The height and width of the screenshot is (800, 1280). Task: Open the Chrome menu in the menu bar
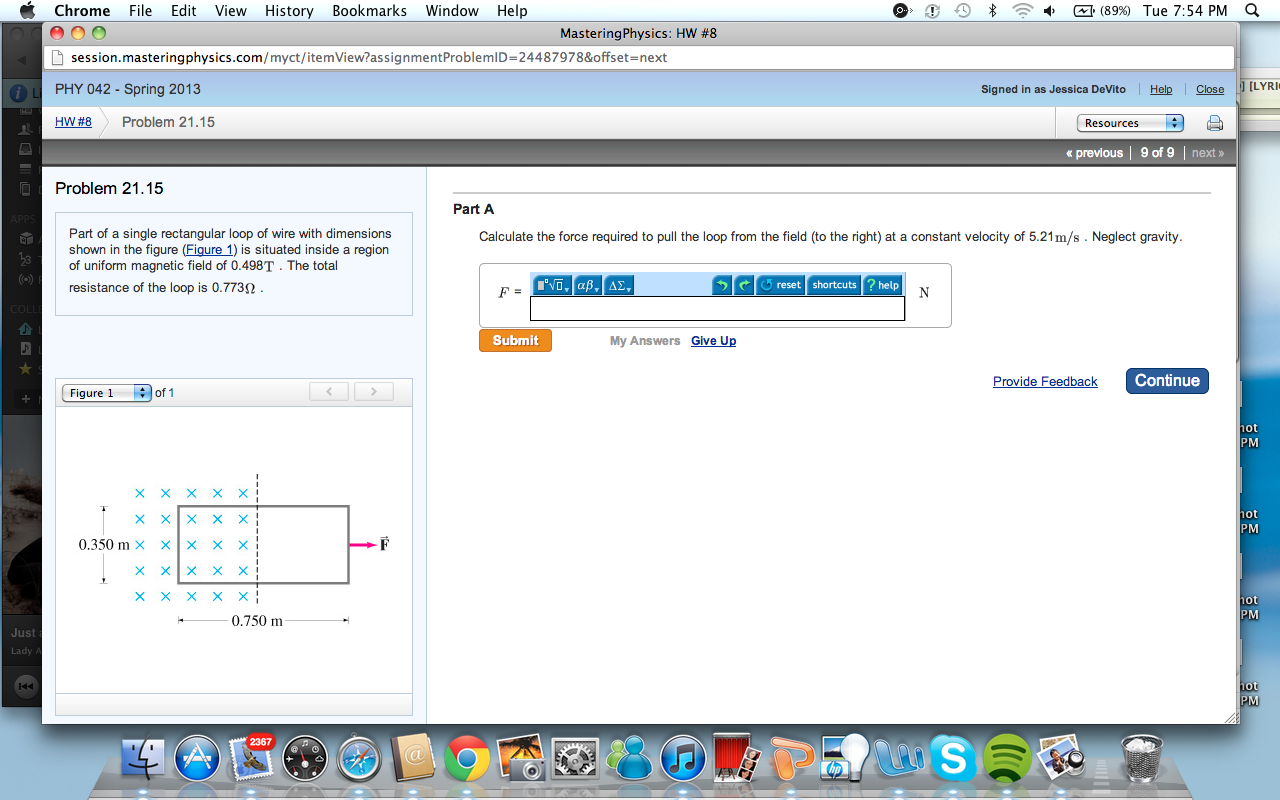point(81,11)
